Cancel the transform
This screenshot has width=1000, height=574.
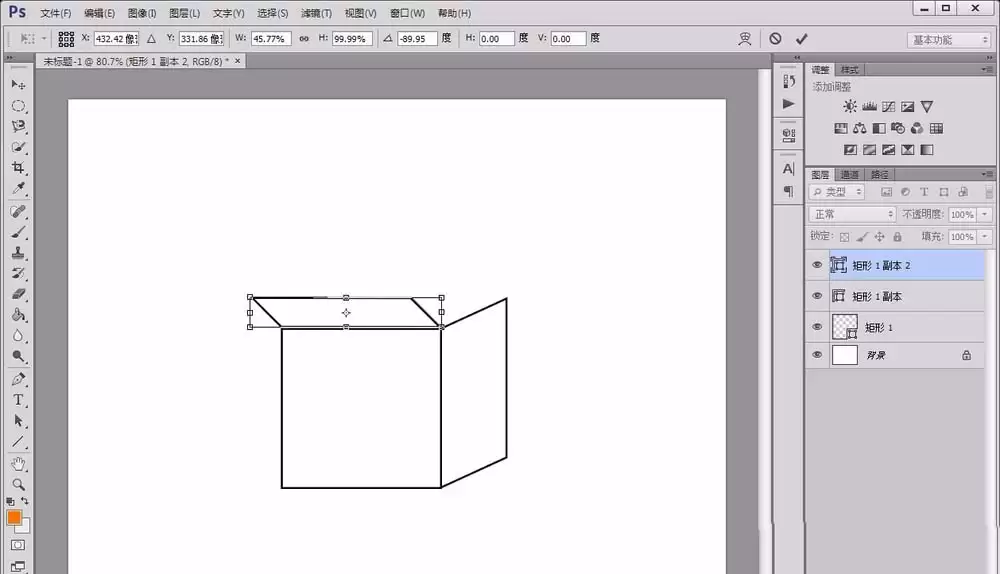point(775,39)
